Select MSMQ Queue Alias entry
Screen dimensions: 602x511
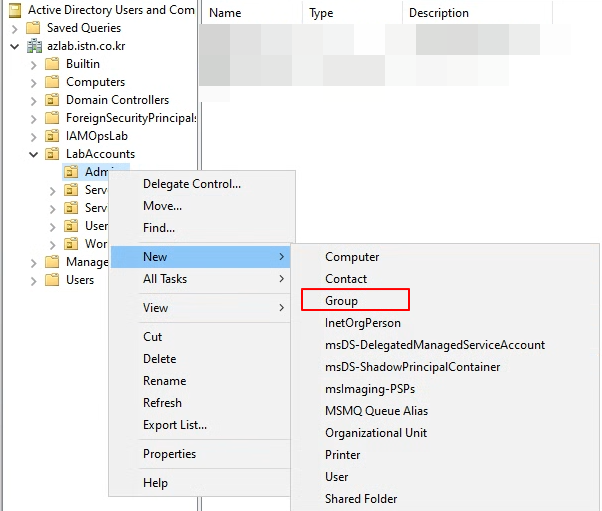coord(445,411)
